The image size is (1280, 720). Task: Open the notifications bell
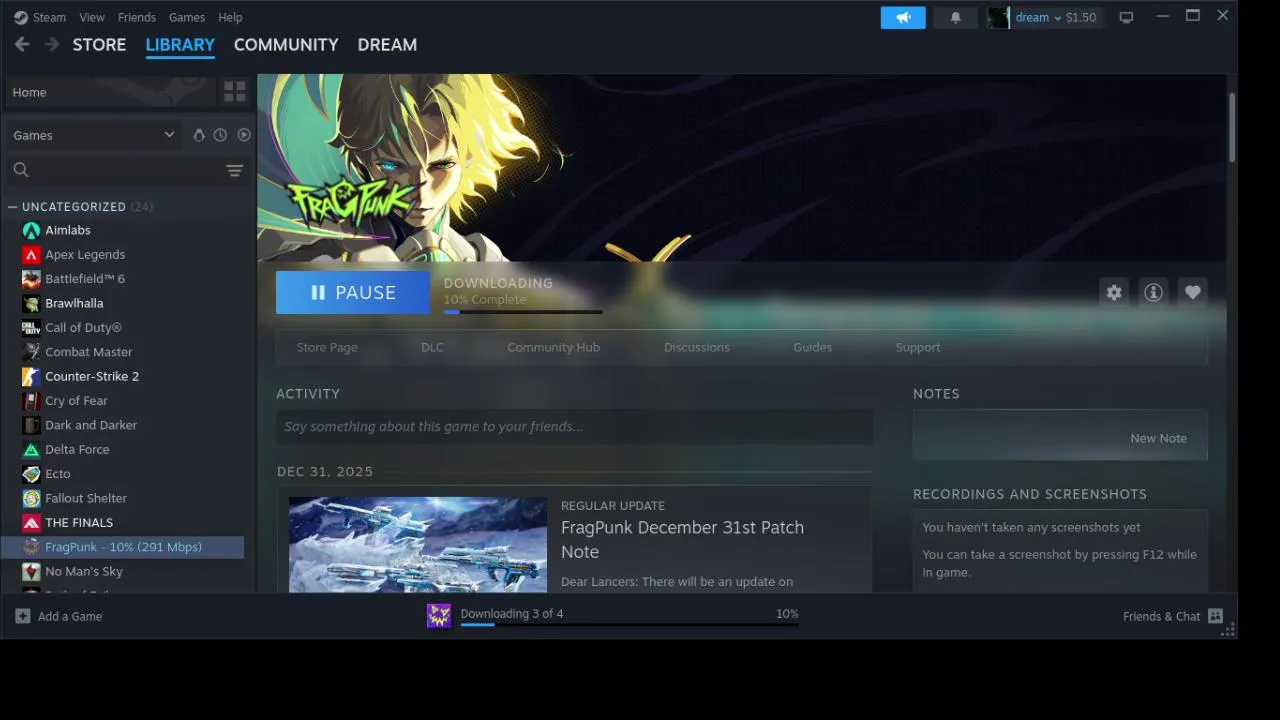pyautogui.click(x=955, y=17)
